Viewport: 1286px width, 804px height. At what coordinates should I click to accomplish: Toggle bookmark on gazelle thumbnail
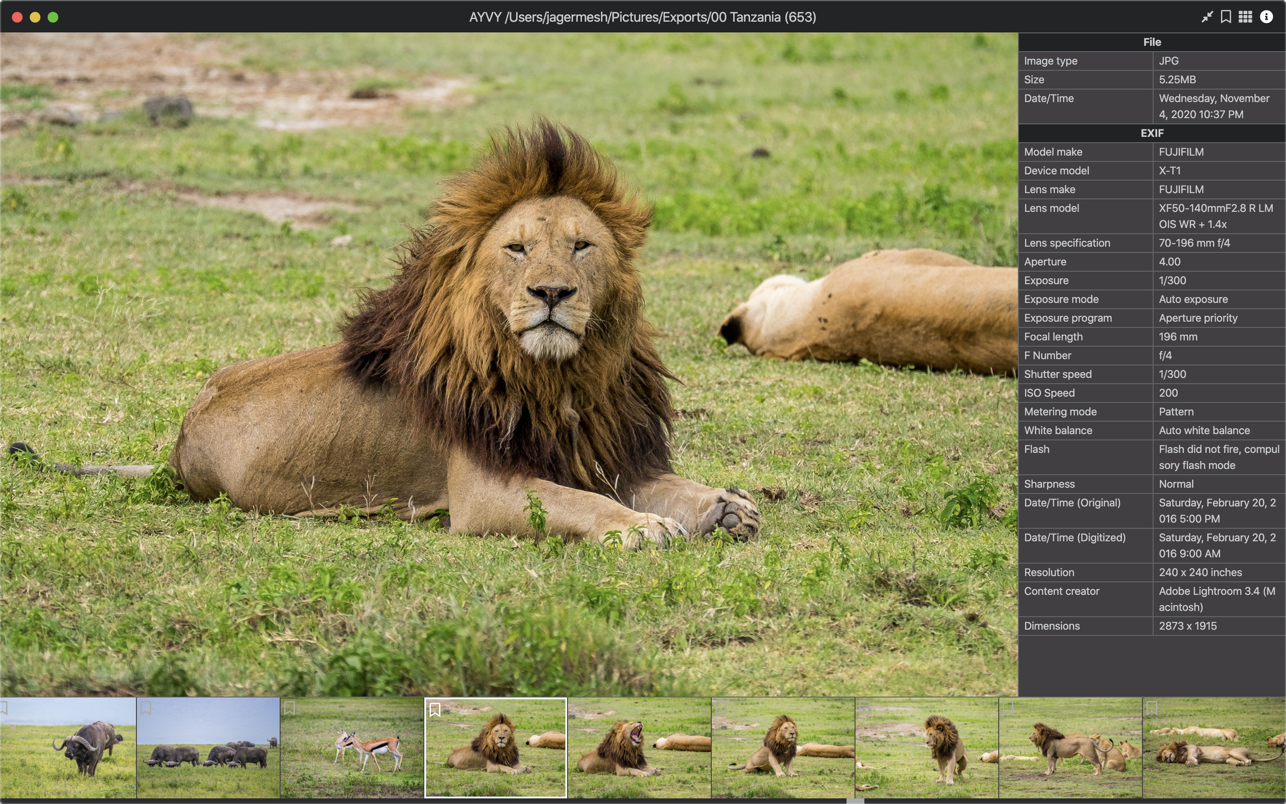(290, 708)
